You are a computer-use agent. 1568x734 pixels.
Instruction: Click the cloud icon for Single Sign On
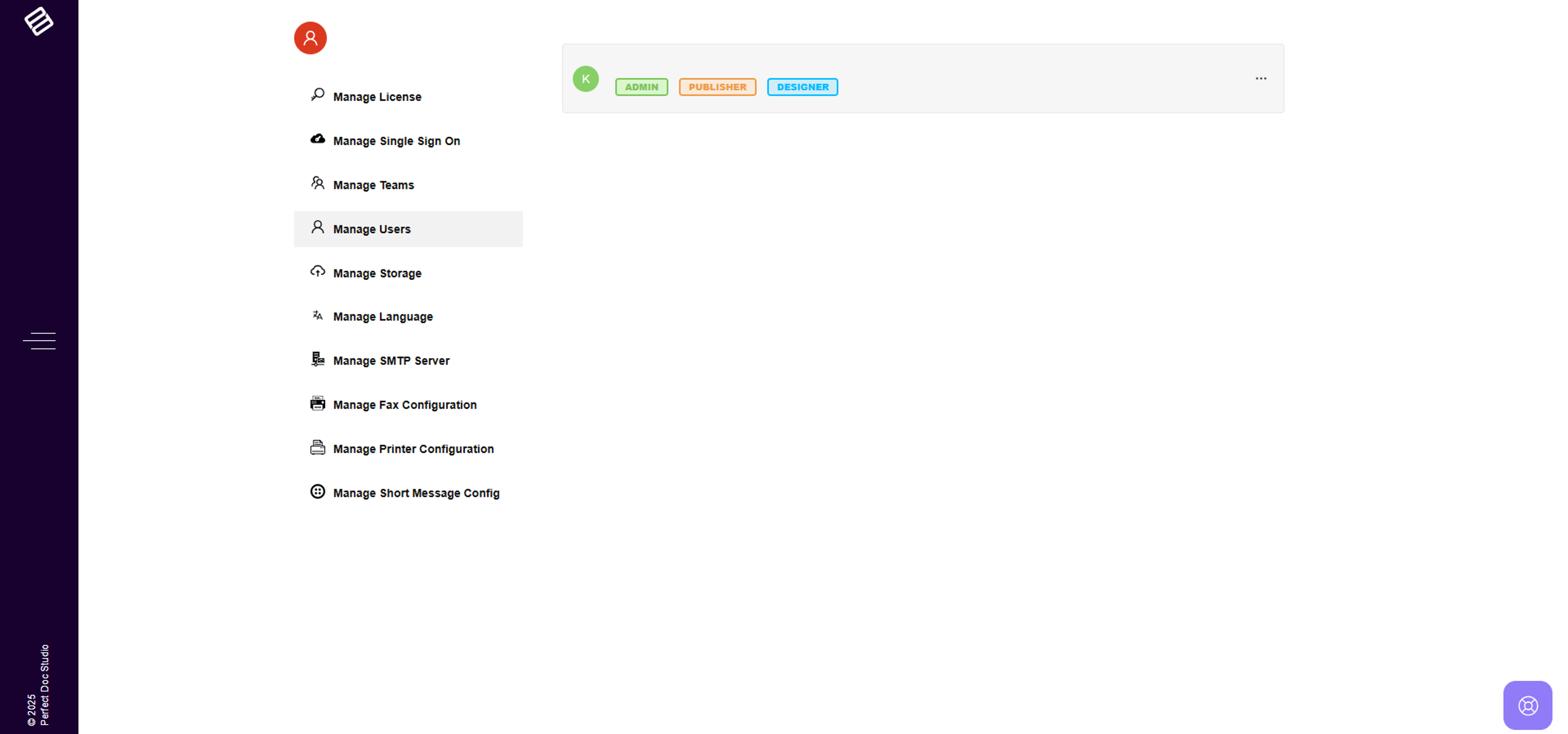pyautogui.click(x=318, y=139)
